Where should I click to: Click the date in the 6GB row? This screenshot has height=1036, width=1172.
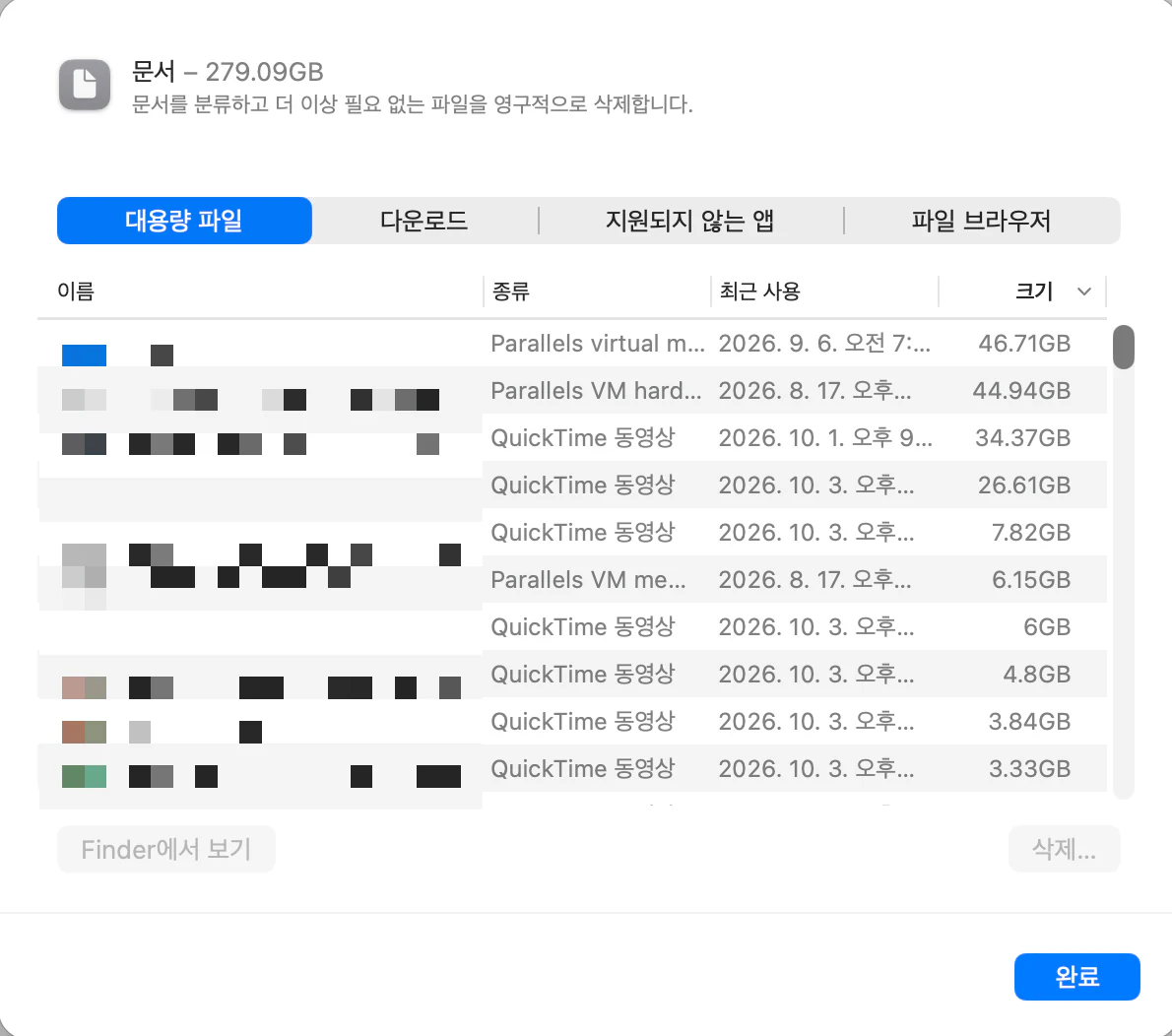coord(816,626)
